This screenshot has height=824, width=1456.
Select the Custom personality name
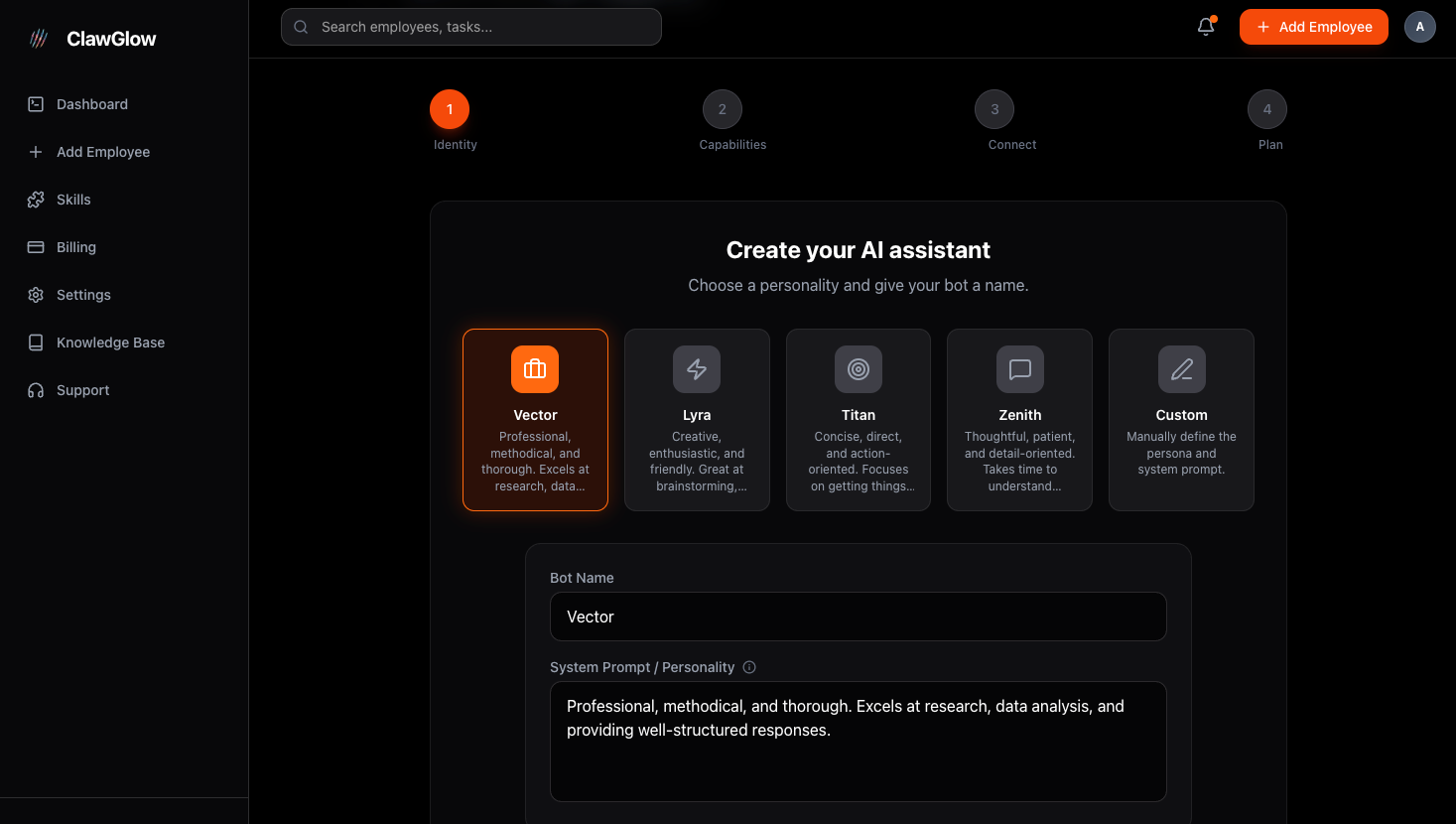coord(1182,415)
